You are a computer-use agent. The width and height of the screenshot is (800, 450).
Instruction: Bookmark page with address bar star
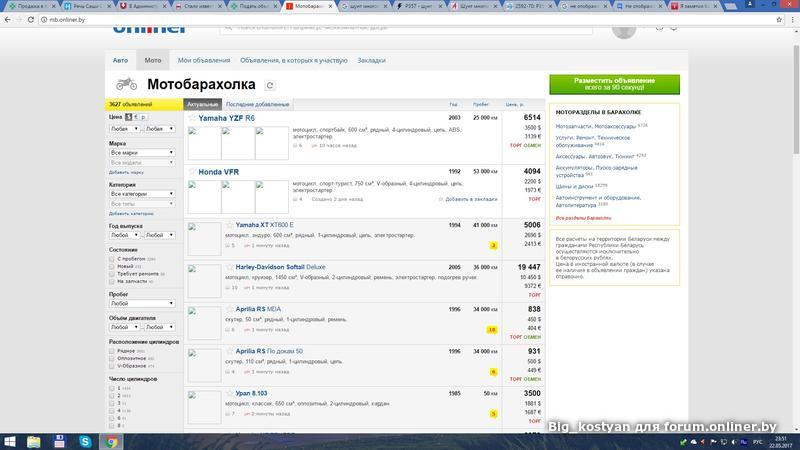[779, 19]
